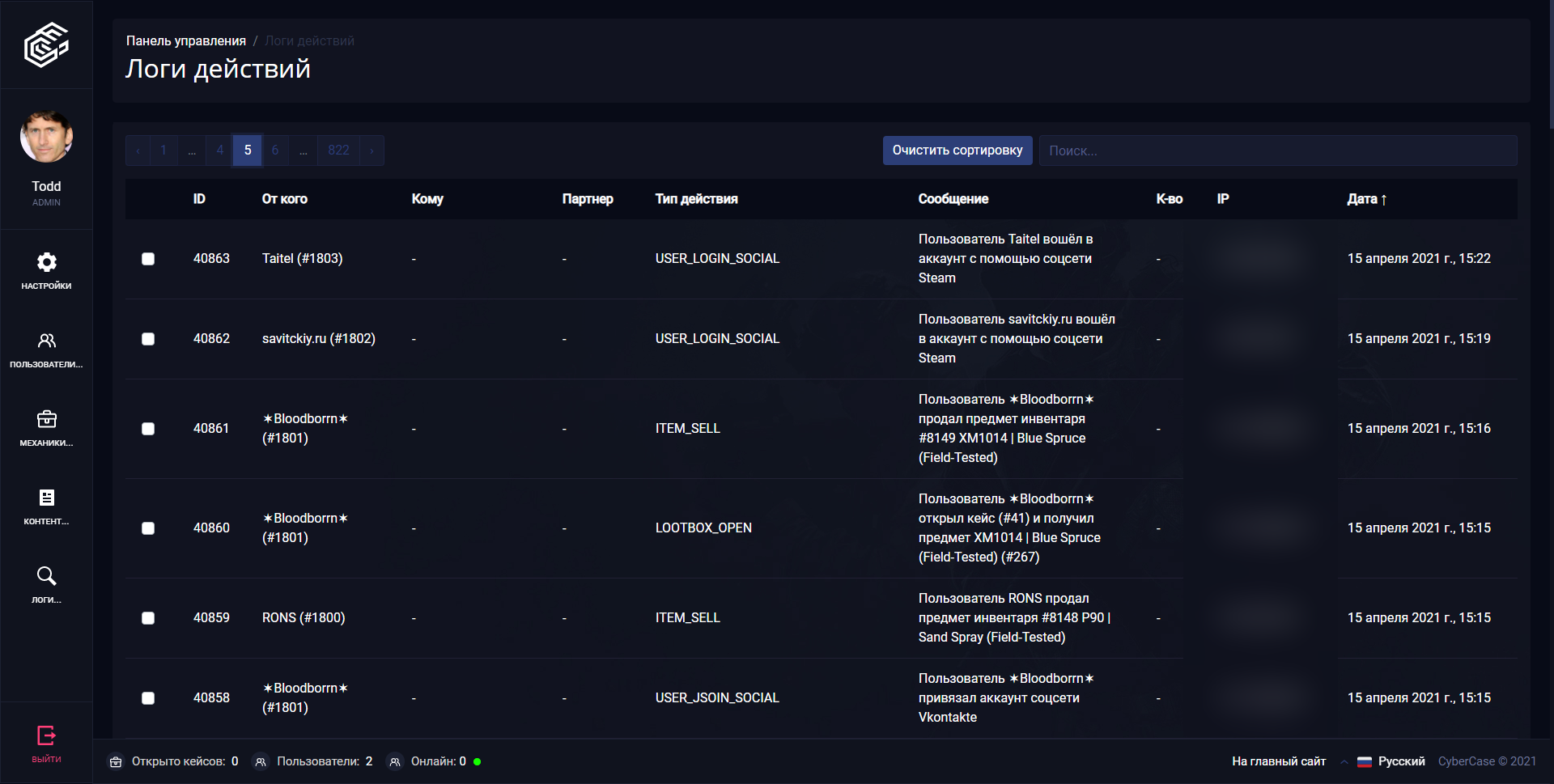
Task: Click the online users status icon
Action: click(x=395, y=761)
